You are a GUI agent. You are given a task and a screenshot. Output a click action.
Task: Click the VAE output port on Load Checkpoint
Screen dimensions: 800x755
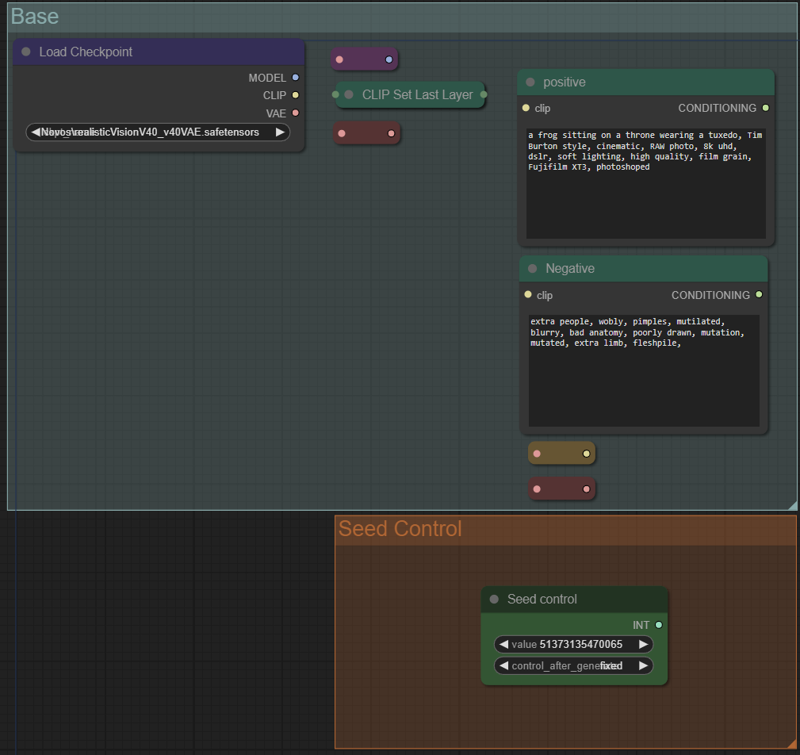[x=295, y=113]
